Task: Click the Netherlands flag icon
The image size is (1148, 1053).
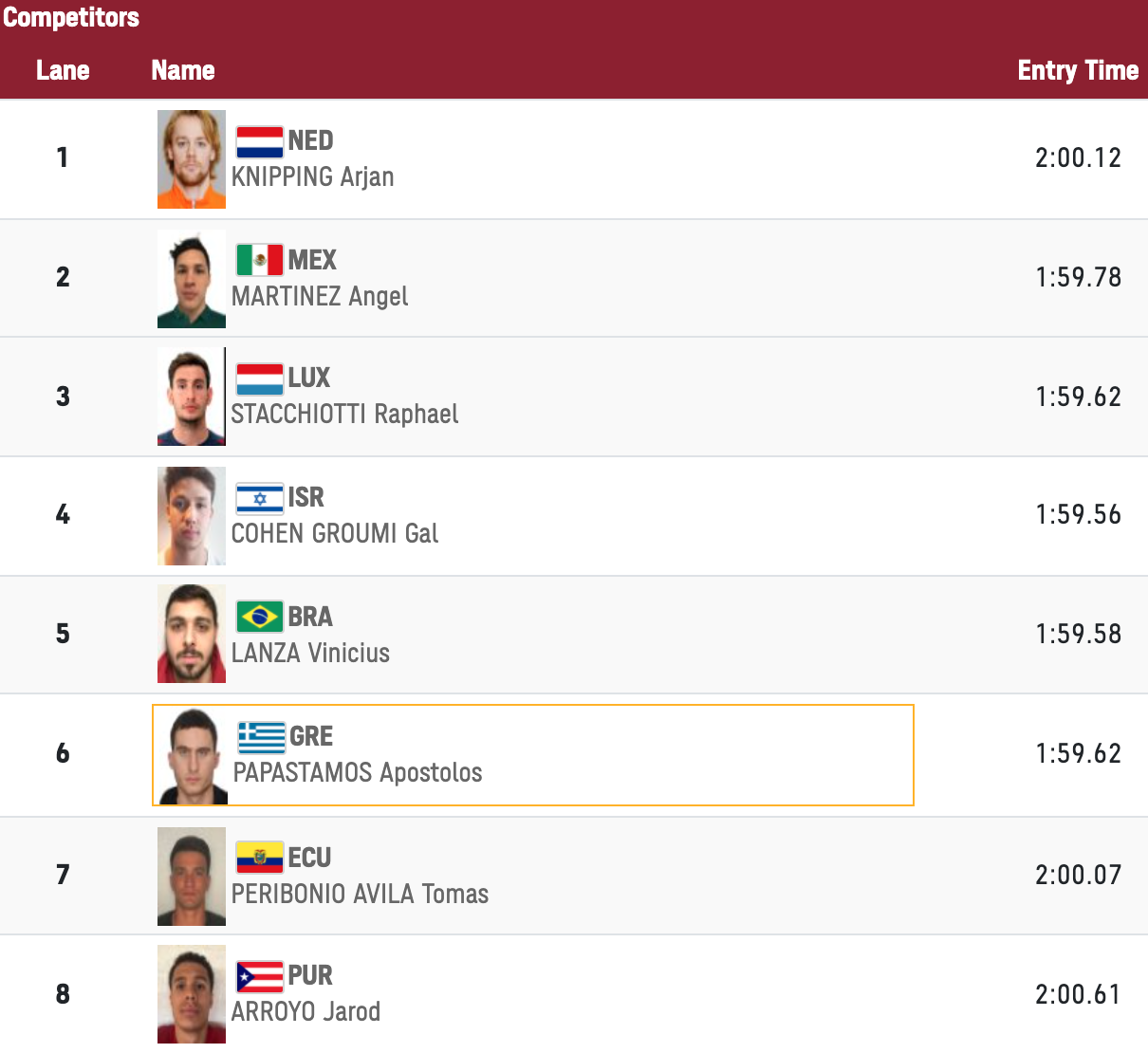Action: point(260,141)
